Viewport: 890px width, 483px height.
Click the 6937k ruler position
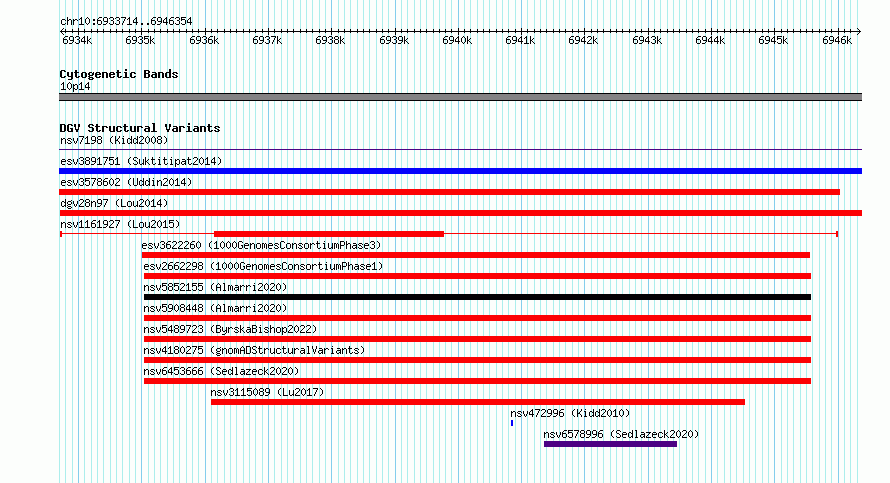point(267,40)
